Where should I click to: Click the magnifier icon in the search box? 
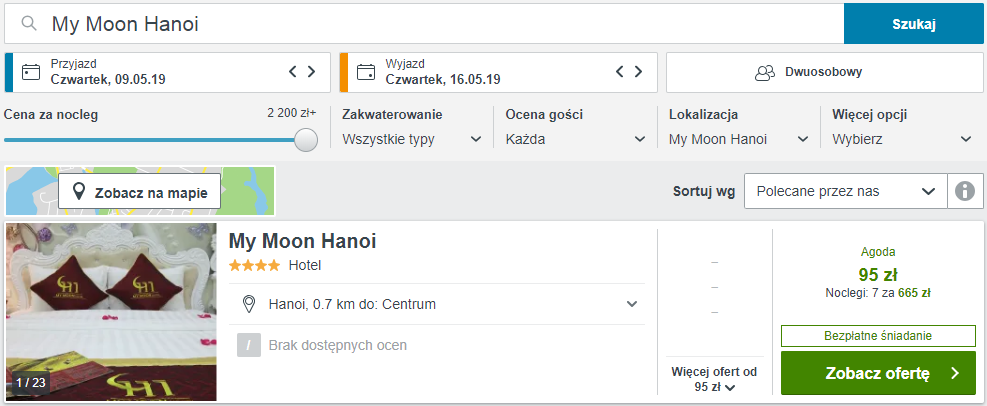28,24
